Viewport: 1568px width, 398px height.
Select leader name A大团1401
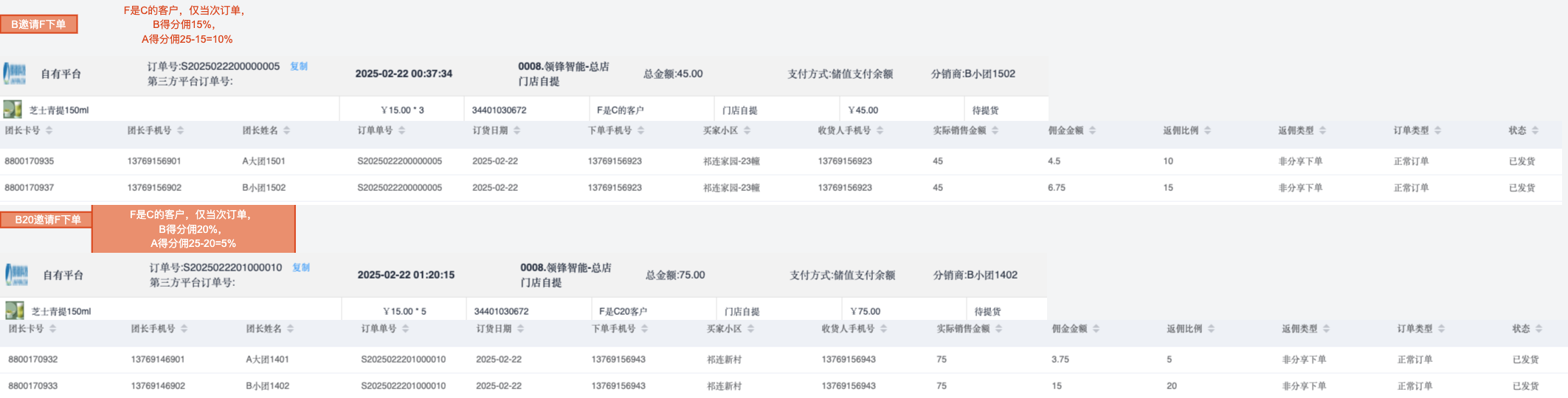click(x=267, y=360)
